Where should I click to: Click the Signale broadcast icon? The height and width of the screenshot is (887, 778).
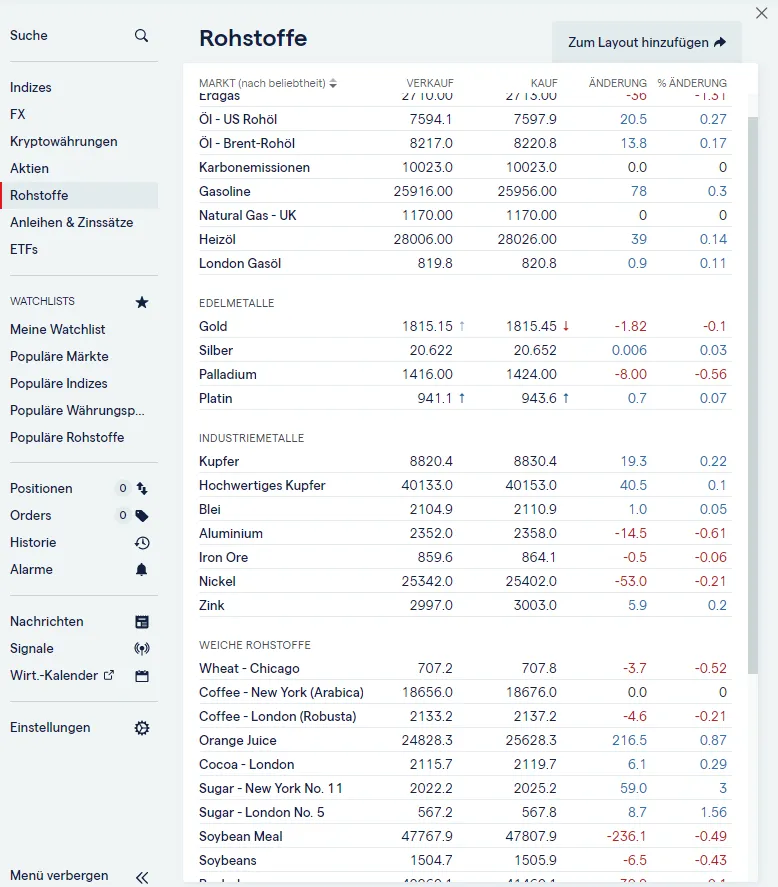point(142,649)
